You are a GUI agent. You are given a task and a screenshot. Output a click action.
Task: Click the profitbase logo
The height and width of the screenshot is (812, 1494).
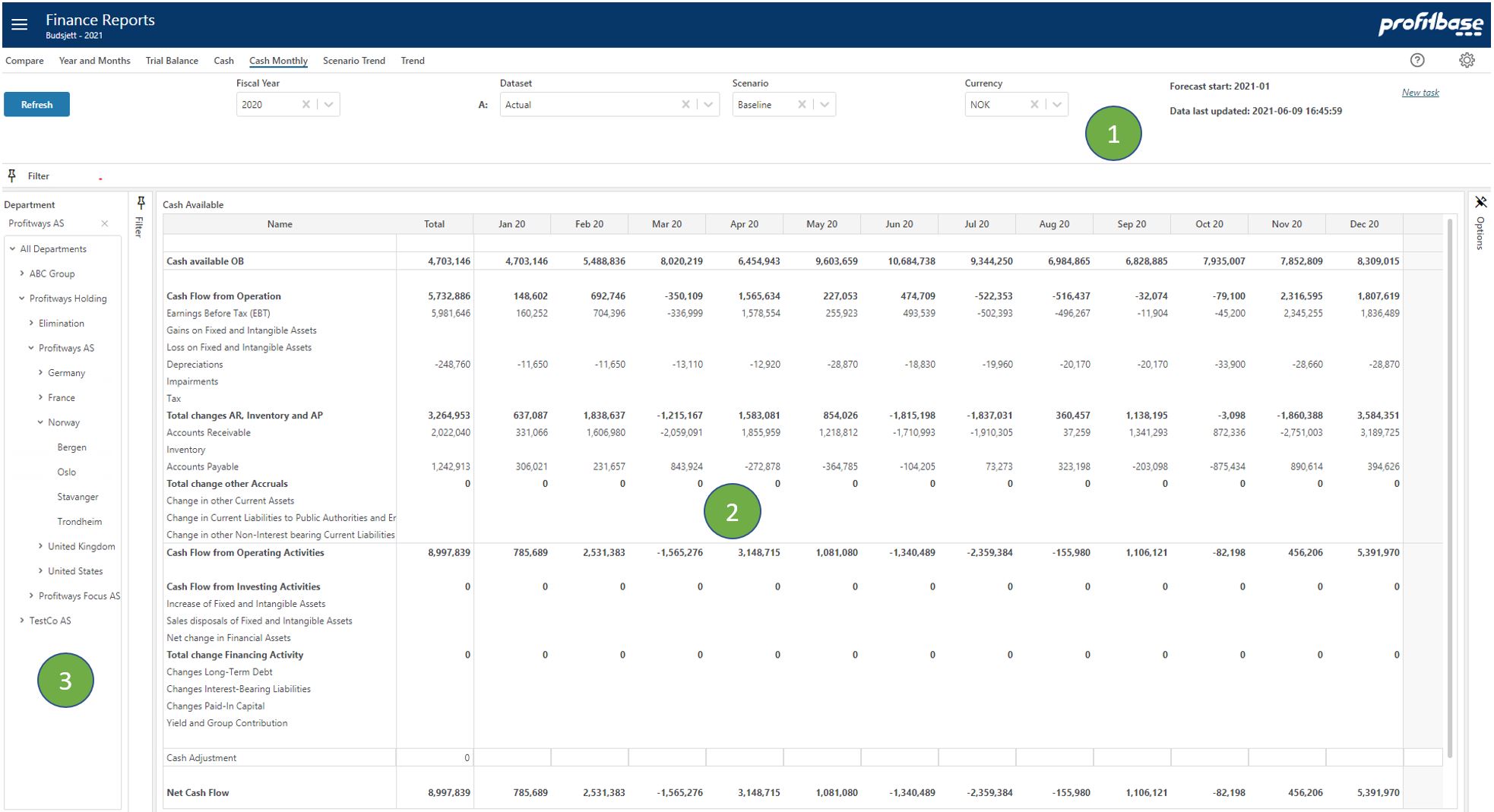click(x=1430, y=24)
